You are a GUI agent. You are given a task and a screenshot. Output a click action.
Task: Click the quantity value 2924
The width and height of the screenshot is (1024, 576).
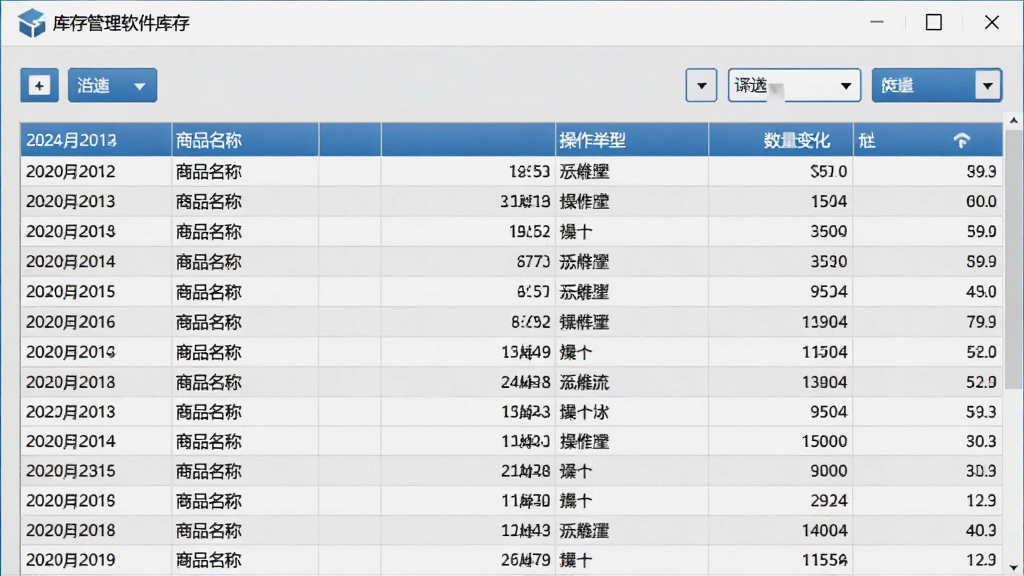coord(829,500)
